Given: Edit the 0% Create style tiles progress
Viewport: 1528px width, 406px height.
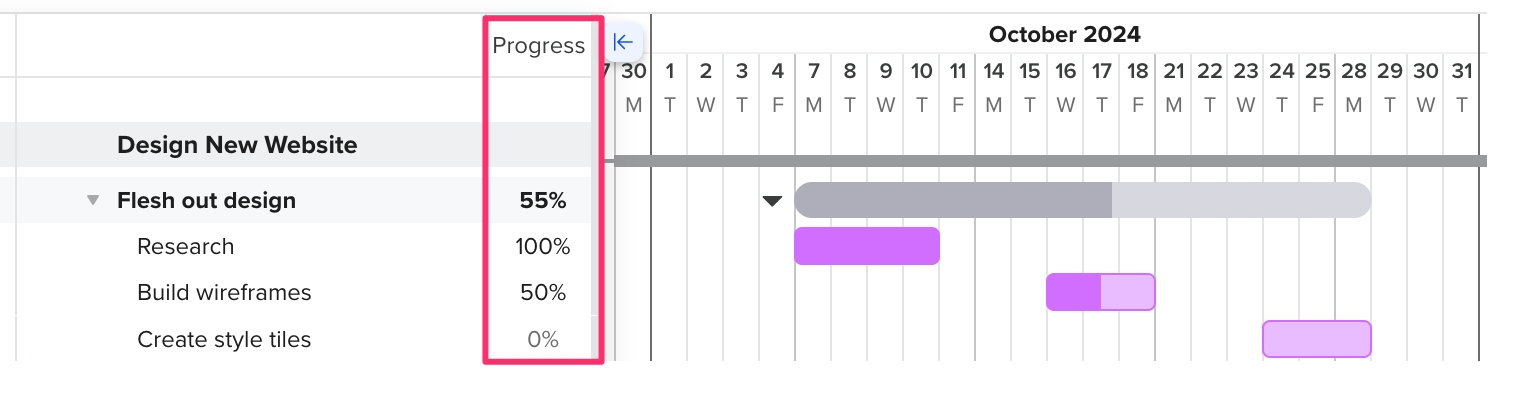Looking at the screenshot, I should [543, 339].
